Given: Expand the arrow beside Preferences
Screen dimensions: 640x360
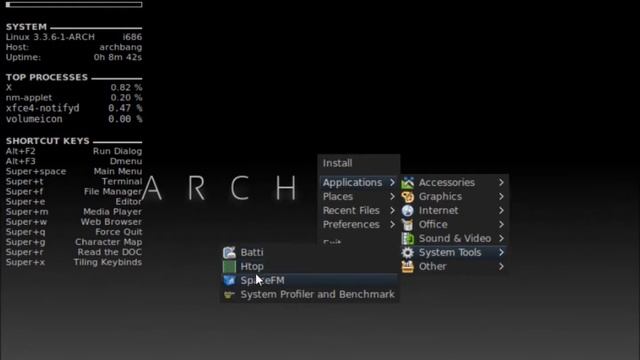Looking at the screenshot, I should click(x=392, y=224).
